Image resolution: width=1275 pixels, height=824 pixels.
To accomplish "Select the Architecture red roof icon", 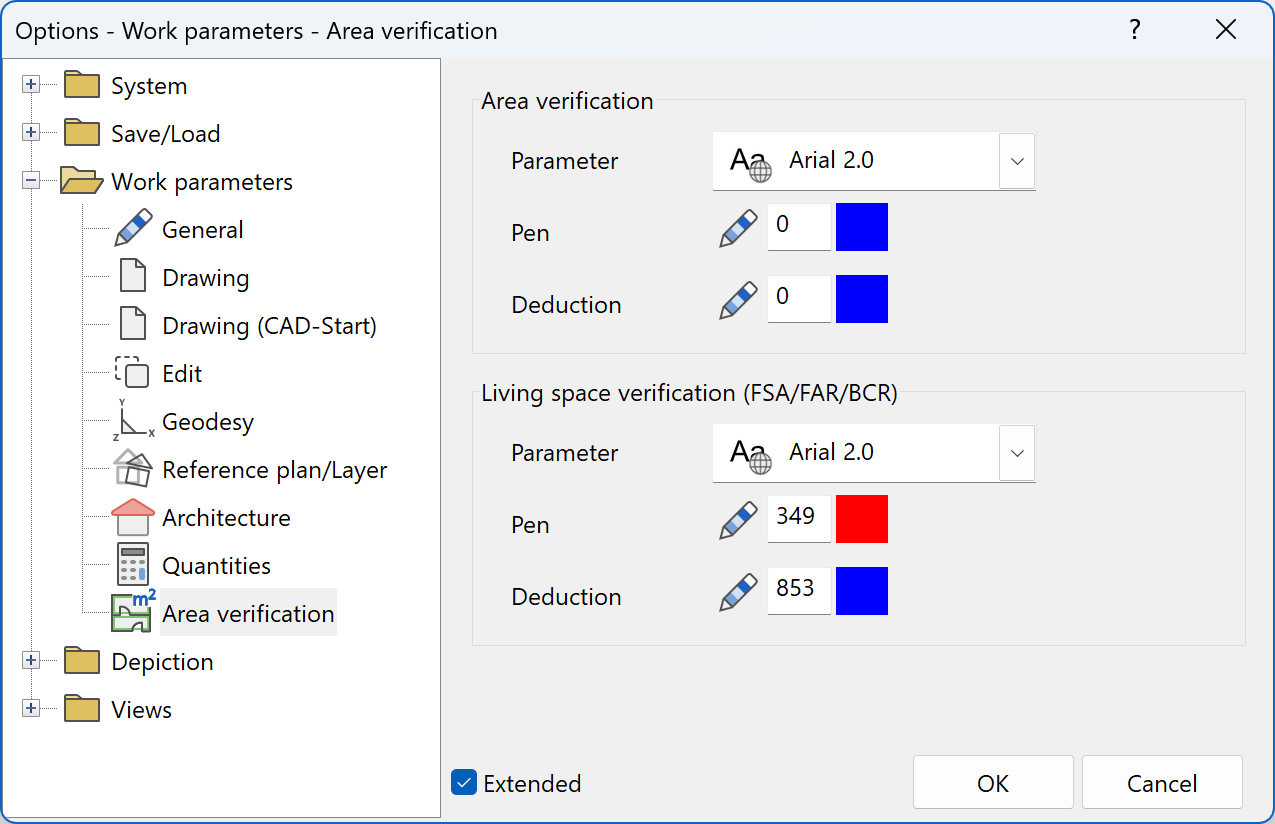I will click(131, 517).
